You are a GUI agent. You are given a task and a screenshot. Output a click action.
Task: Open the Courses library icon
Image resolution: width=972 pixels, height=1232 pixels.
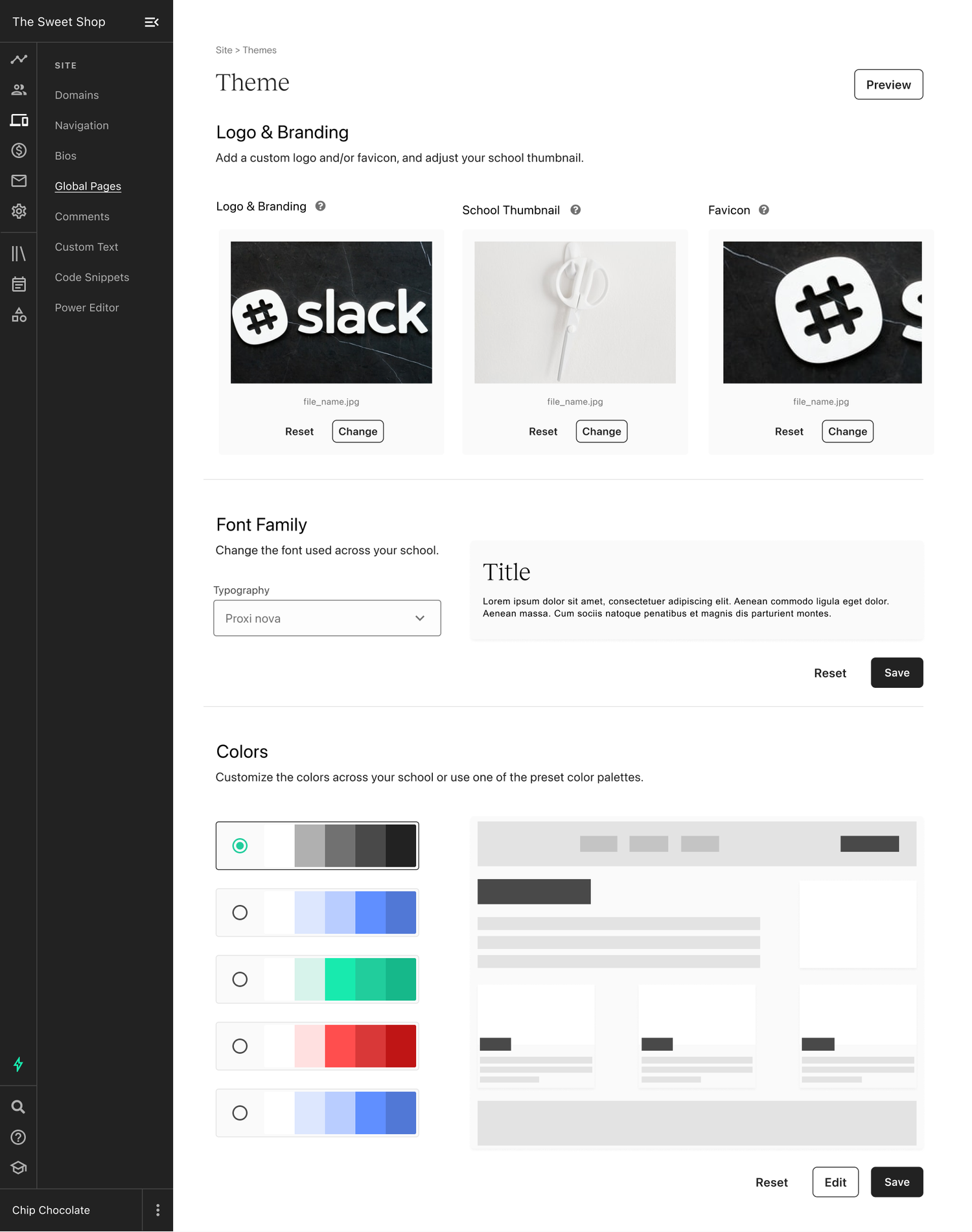coord(19,253)
